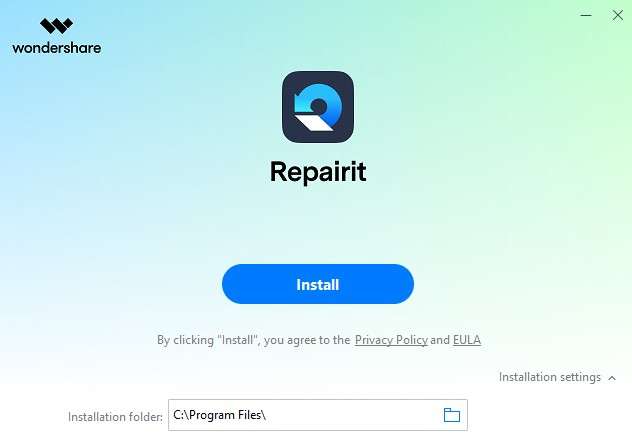Minimize the installer window
This screenshot has height=436, width=632.
coord(586,15)
